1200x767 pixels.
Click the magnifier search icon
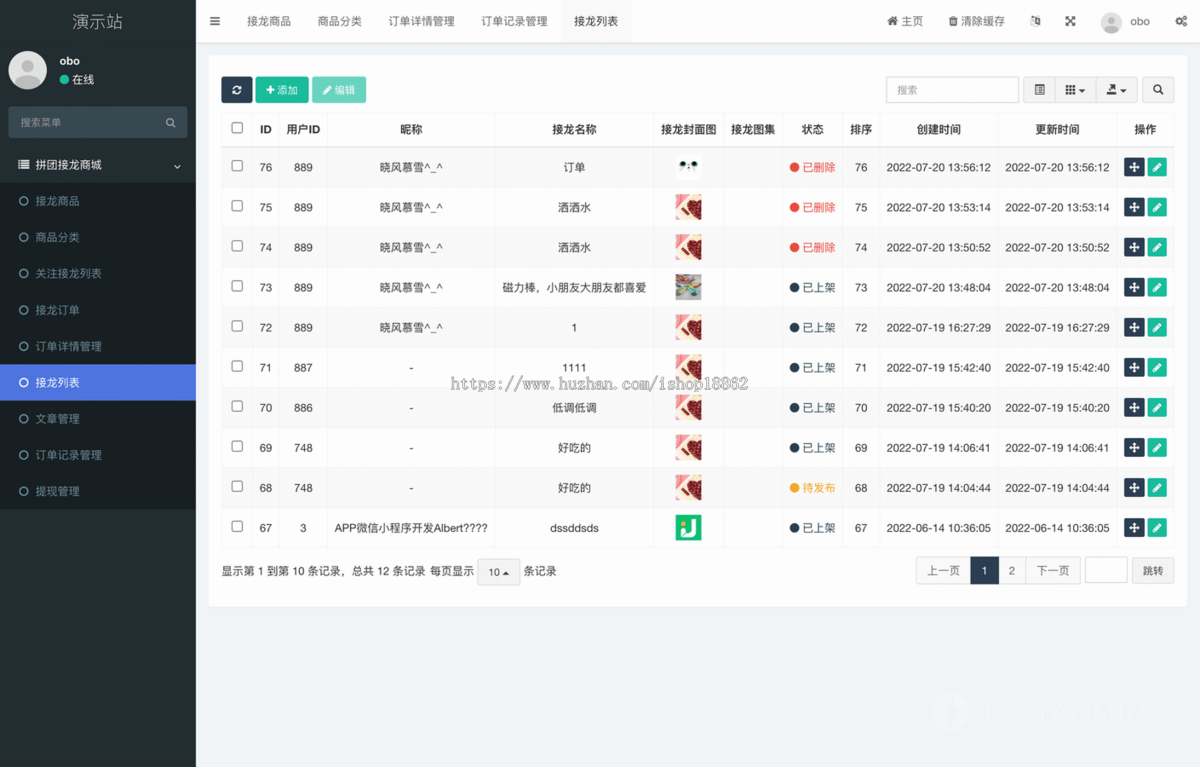click(x=1157, y=89)
